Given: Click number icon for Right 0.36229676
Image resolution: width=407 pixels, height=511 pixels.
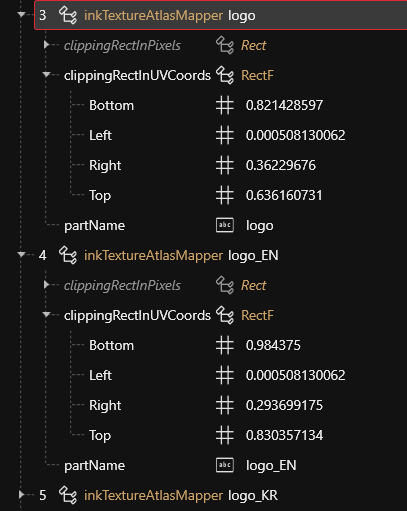Looking at the screenshot, I should (x=225, y=165).
